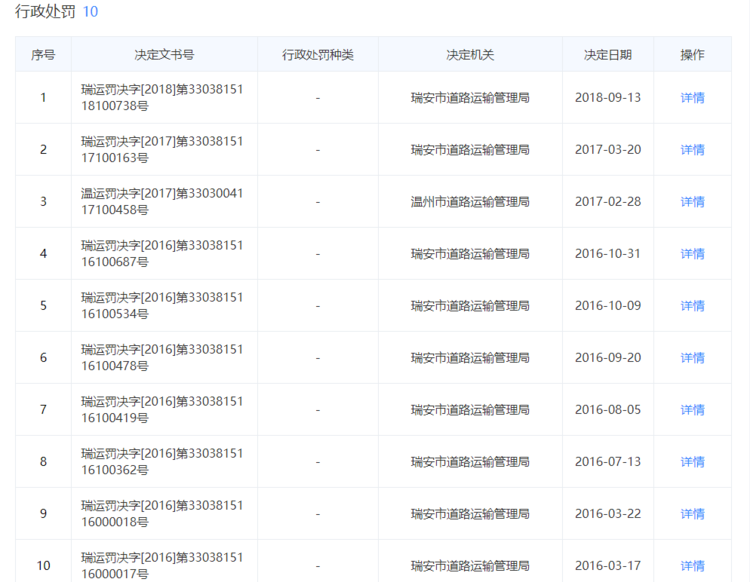Click serial number 8 in 序号 column
The image size is (750, 582).
click(43, 462)
